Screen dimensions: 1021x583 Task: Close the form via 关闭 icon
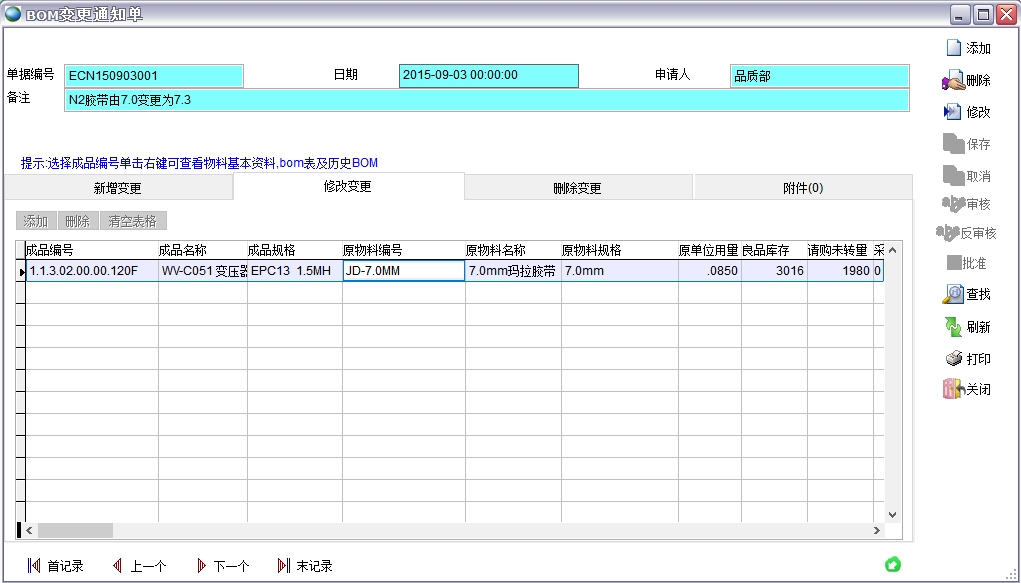(x=953, y=390)
